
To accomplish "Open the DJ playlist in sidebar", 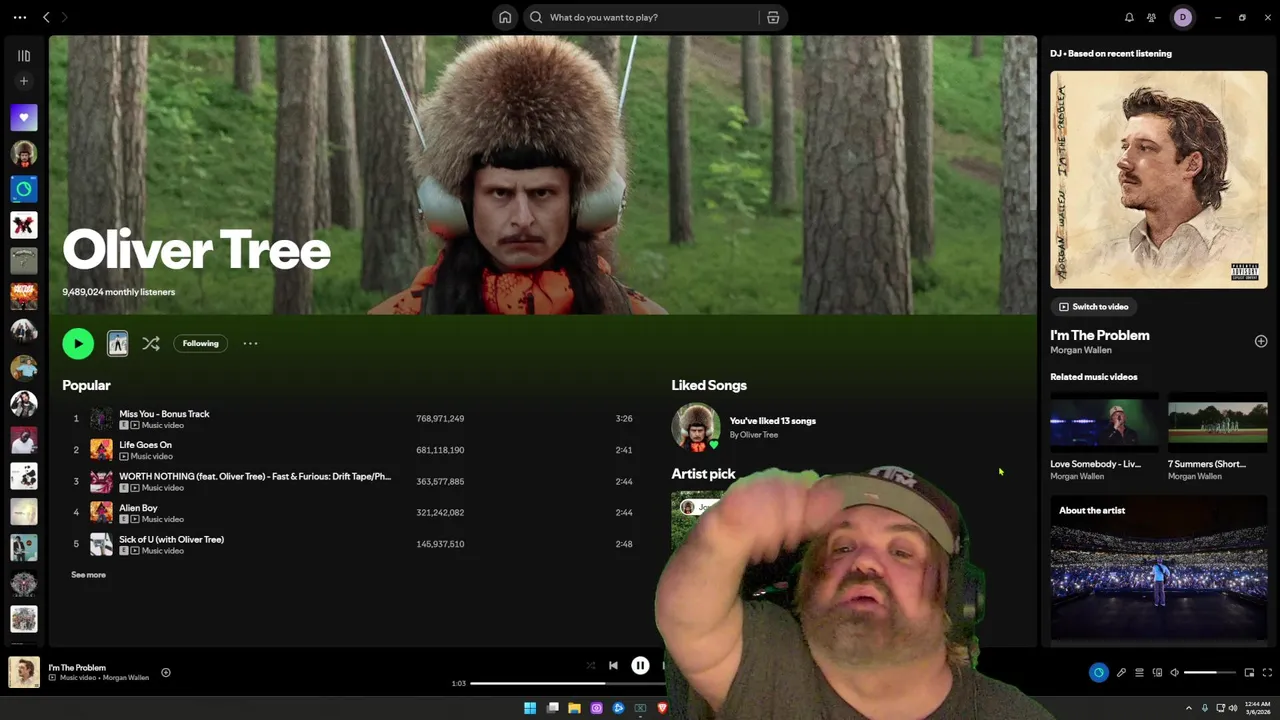I will [24, 189].
